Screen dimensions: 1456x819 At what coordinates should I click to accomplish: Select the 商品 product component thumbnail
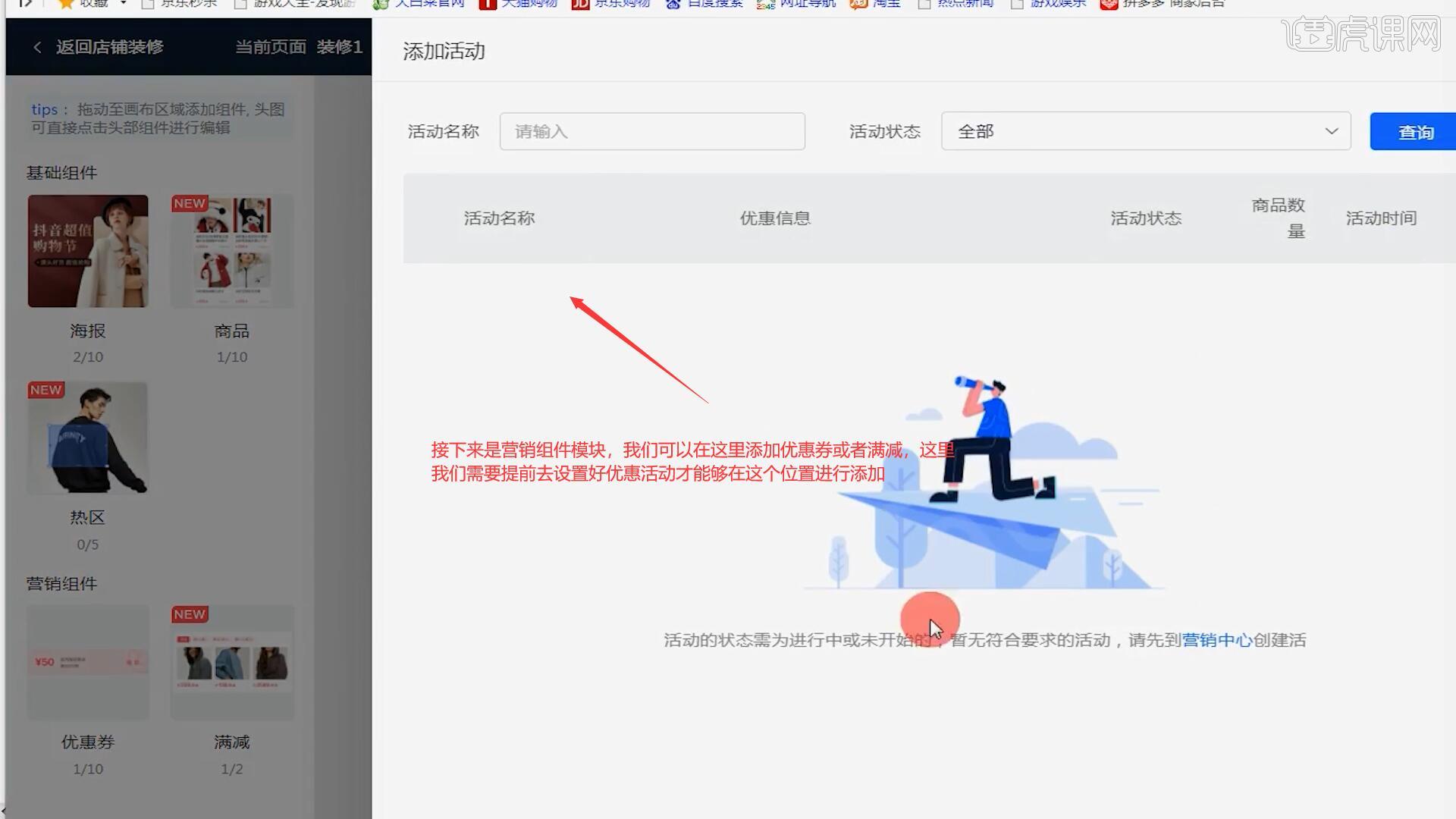(x=232, y=251)
